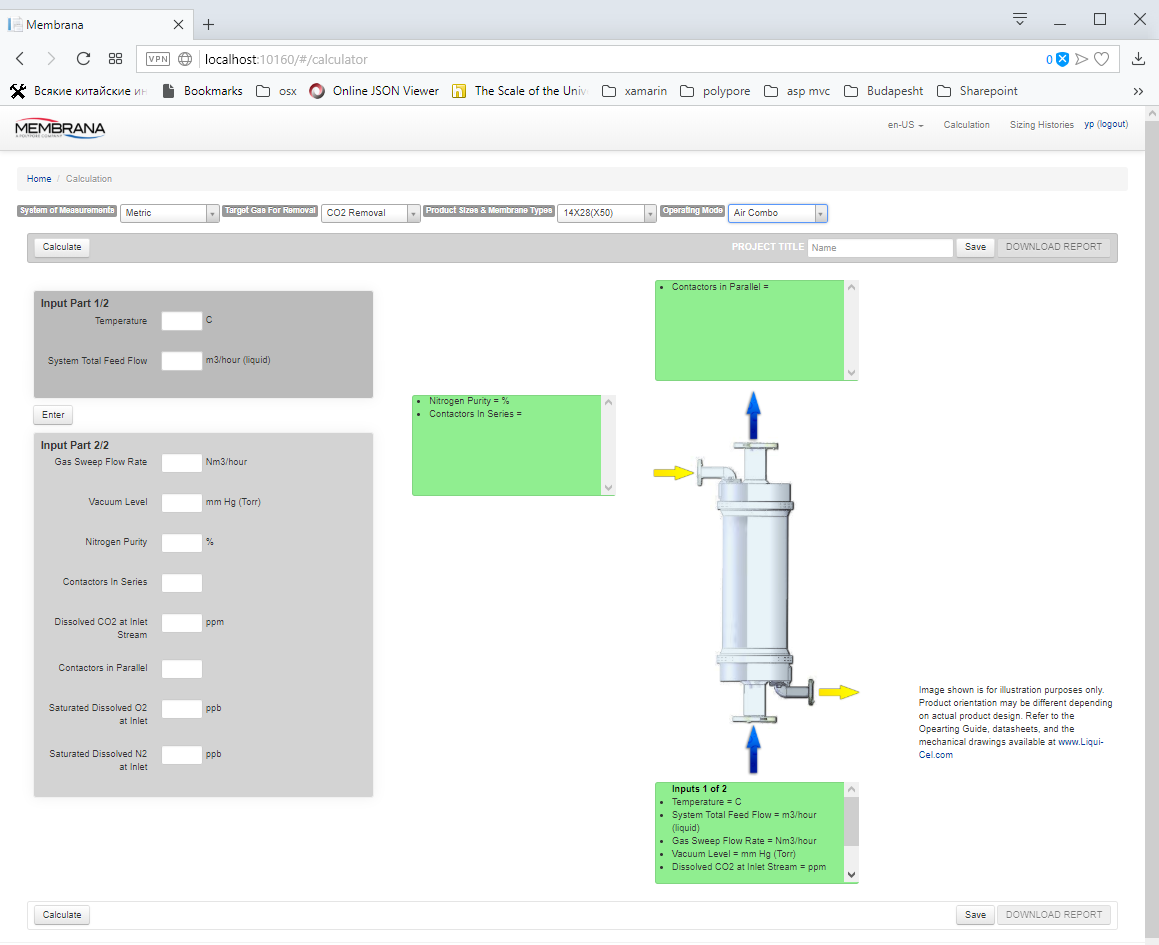Click the Membrana logo
Screen dimensions: 1159x945
pos(60,129)
